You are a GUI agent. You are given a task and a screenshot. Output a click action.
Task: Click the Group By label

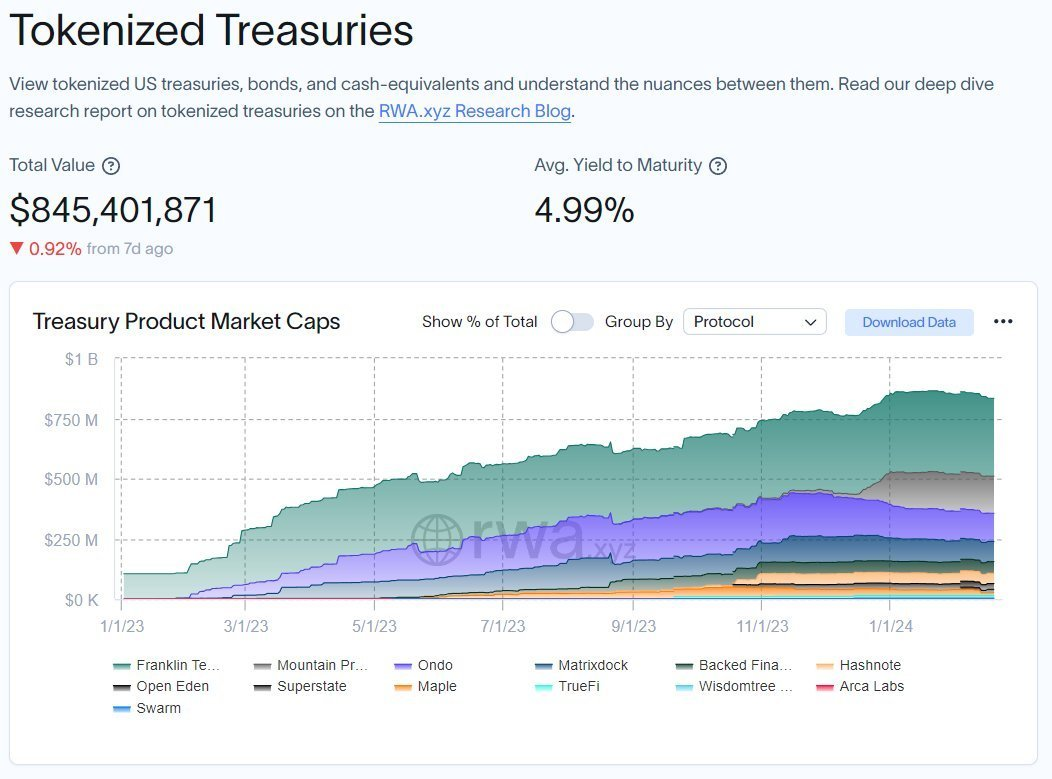pos(639,321)
